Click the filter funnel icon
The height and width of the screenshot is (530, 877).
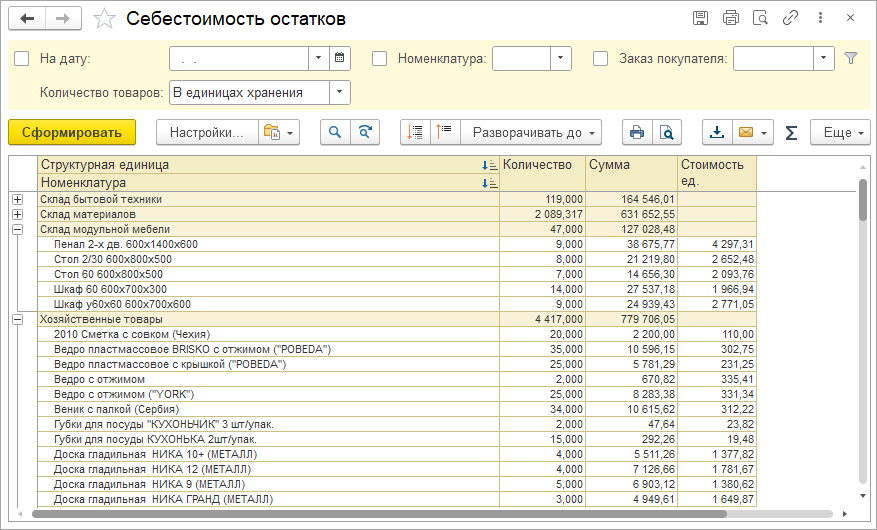click(851, 58)
